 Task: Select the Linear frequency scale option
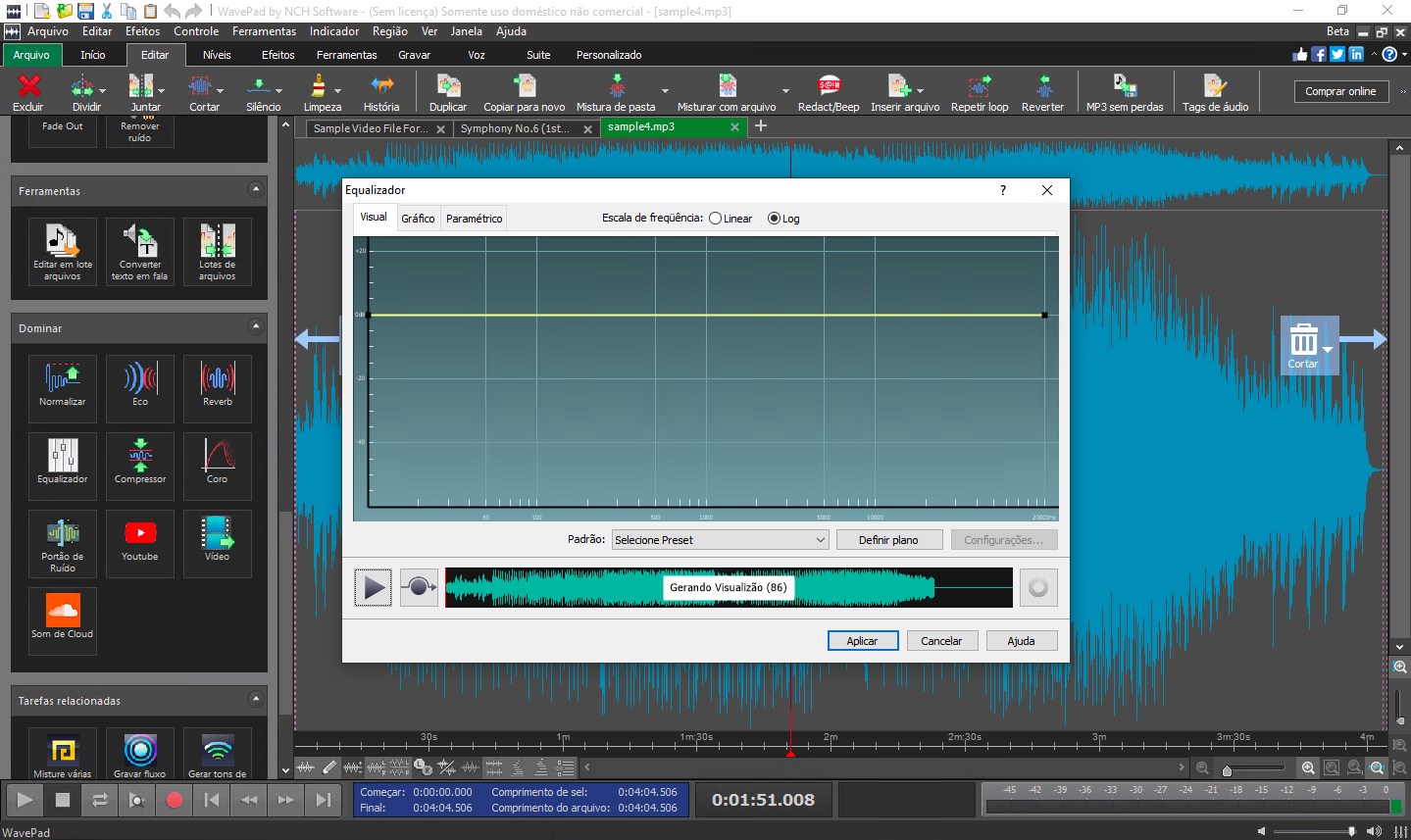coord(715,218)
